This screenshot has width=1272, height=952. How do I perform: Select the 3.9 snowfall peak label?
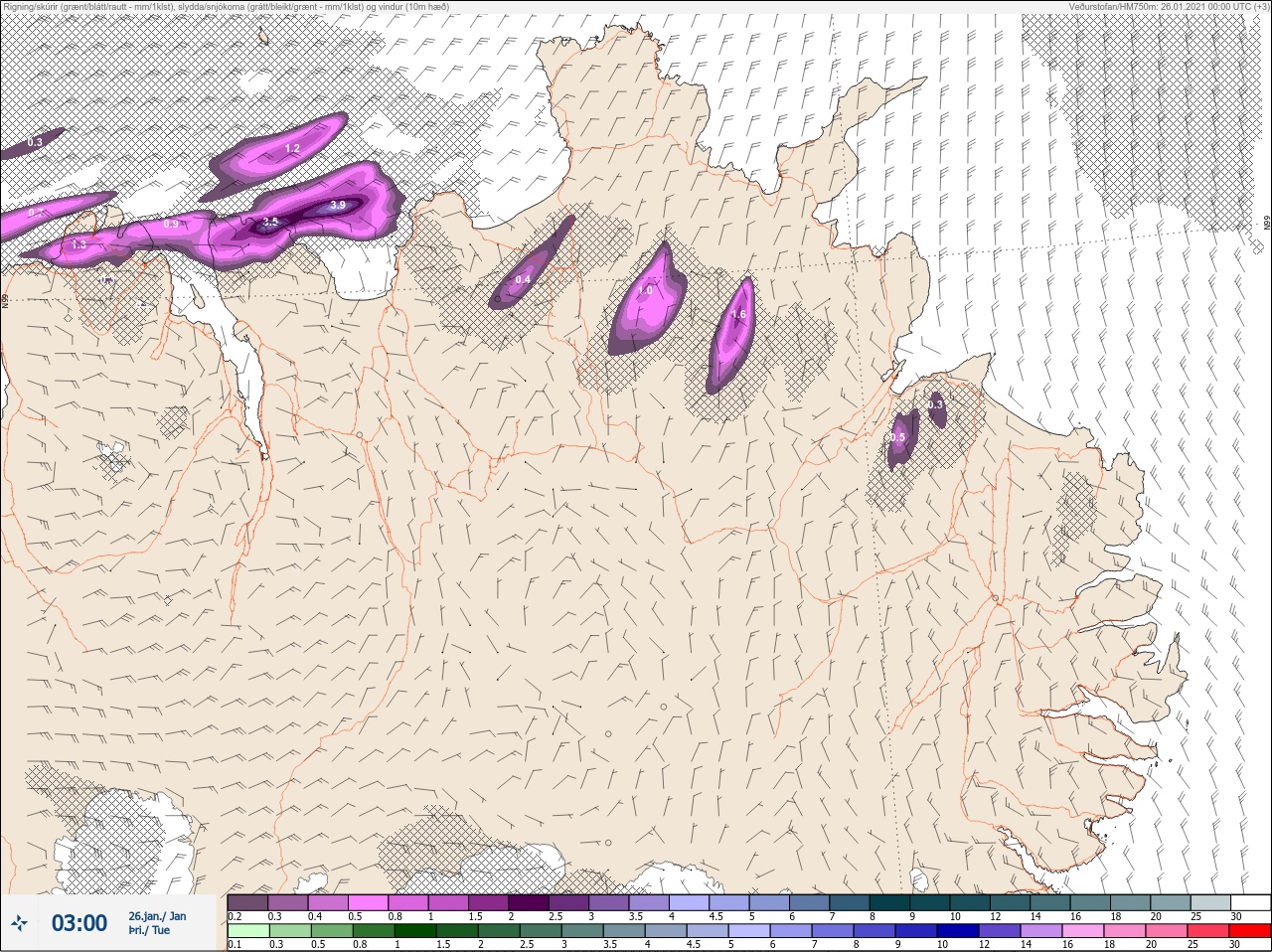point(338,206)
